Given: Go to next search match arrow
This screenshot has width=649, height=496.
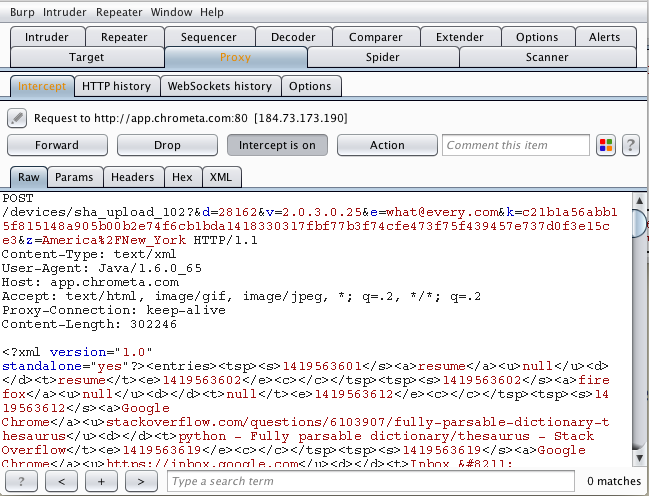Looking at the screenshot, I should click(x=141, y=481).
